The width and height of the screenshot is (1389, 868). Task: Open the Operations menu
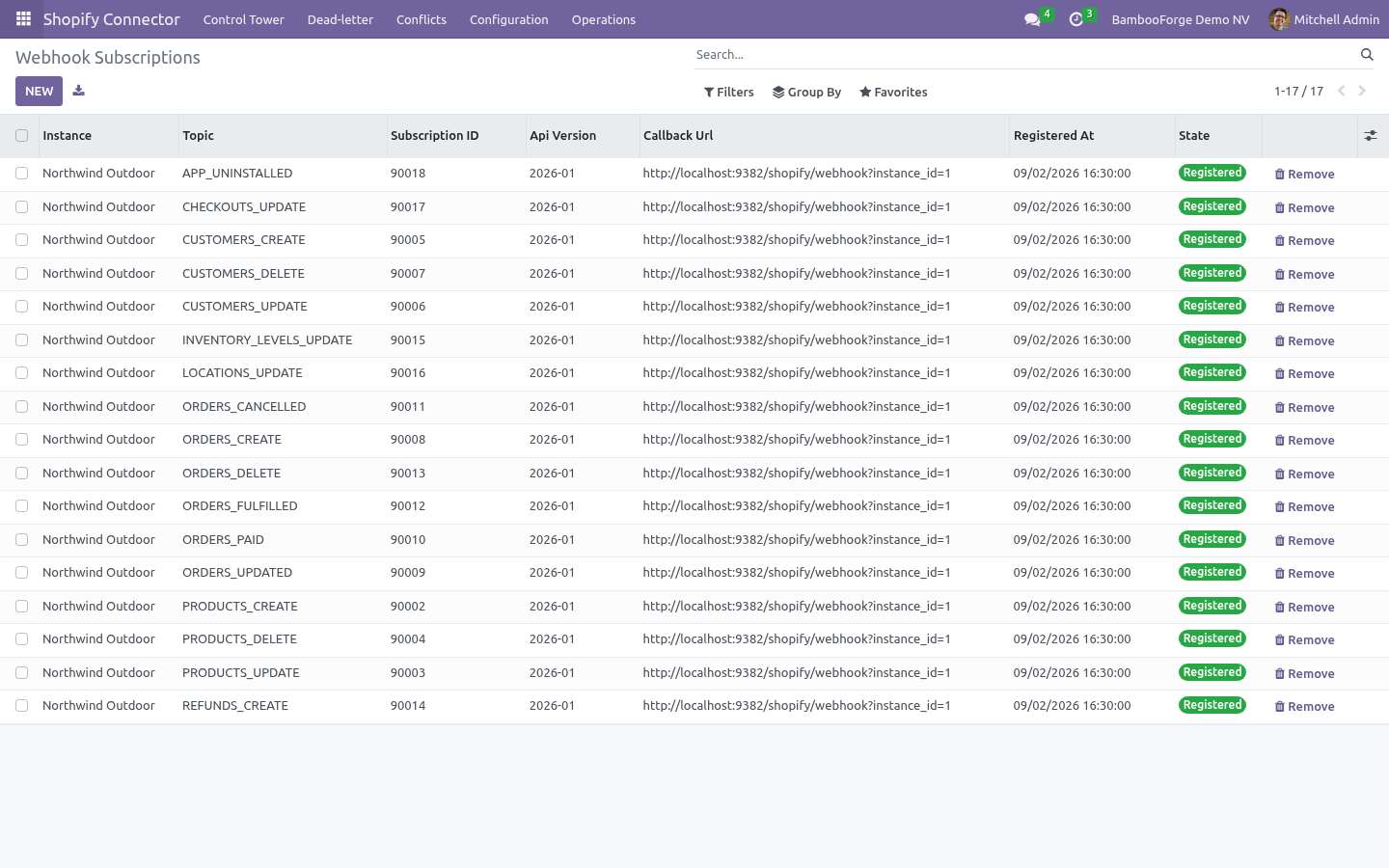click(x=604, y=19)
